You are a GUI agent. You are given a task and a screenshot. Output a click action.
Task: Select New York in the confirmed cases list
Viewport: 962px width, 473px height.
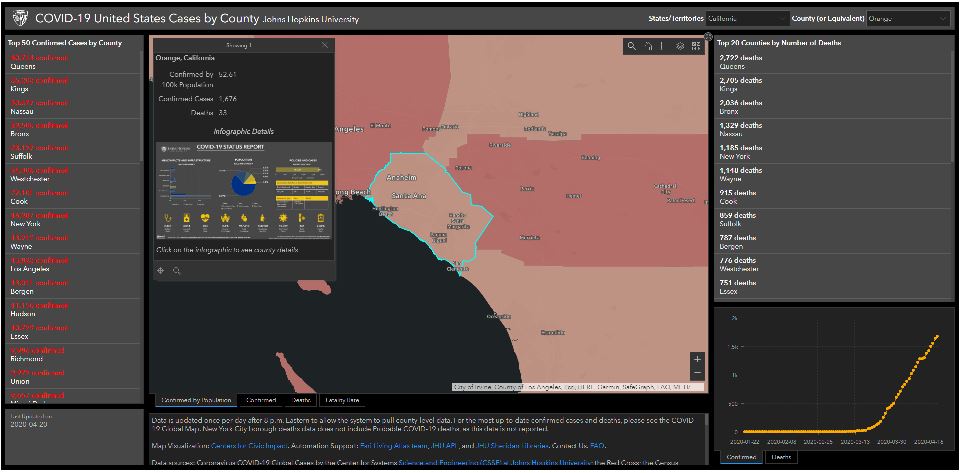tap(72, 220)
